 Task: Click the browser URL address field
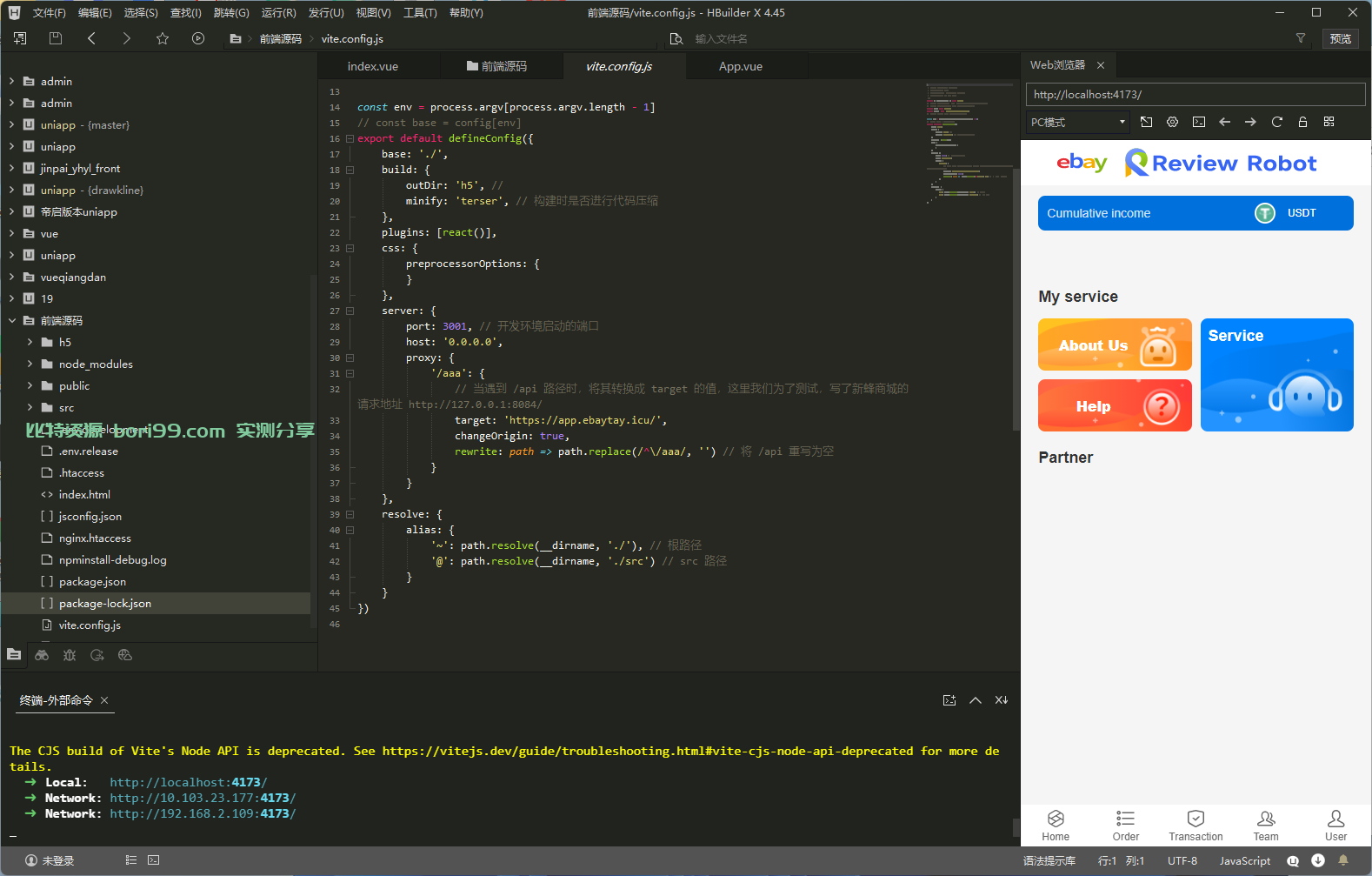[1196, 94]
